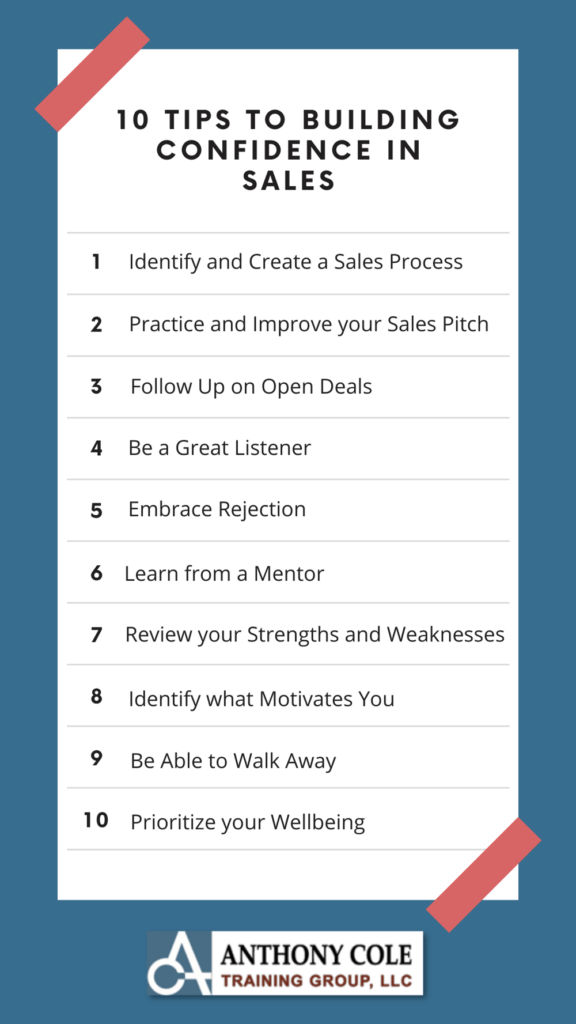Select tip "Practice and Improve your Sales Pitch"

click(309, 324)
